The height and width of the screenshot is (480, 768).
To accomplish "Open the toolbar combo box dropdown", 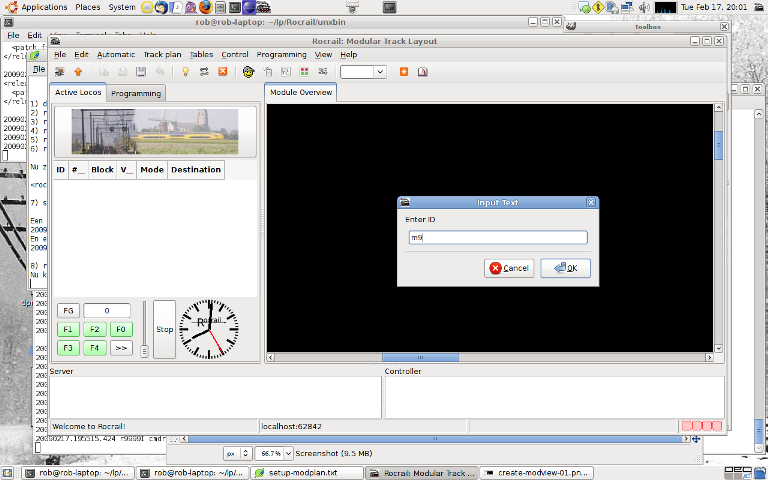I will point(379,72).
